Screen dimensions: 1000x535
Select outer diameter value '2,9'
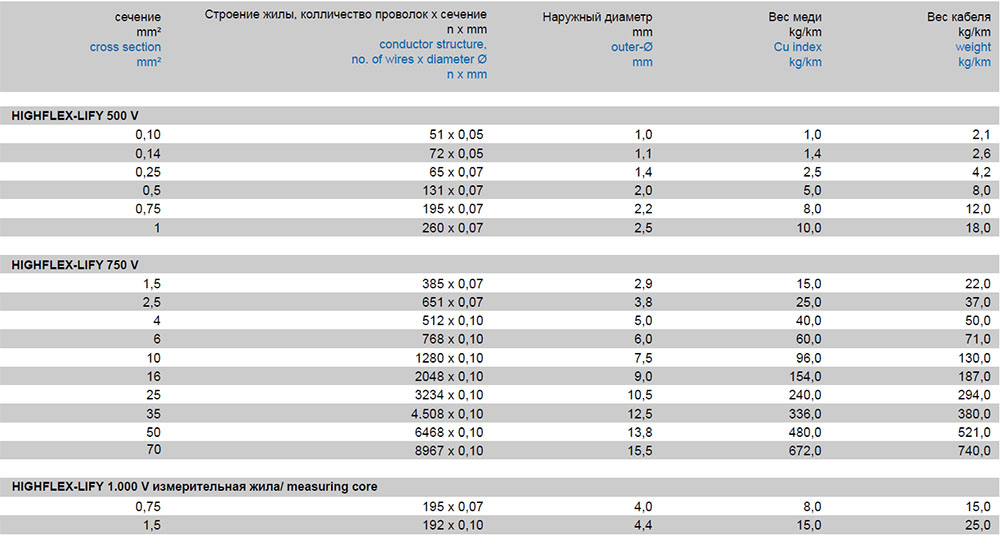(643, 284)
